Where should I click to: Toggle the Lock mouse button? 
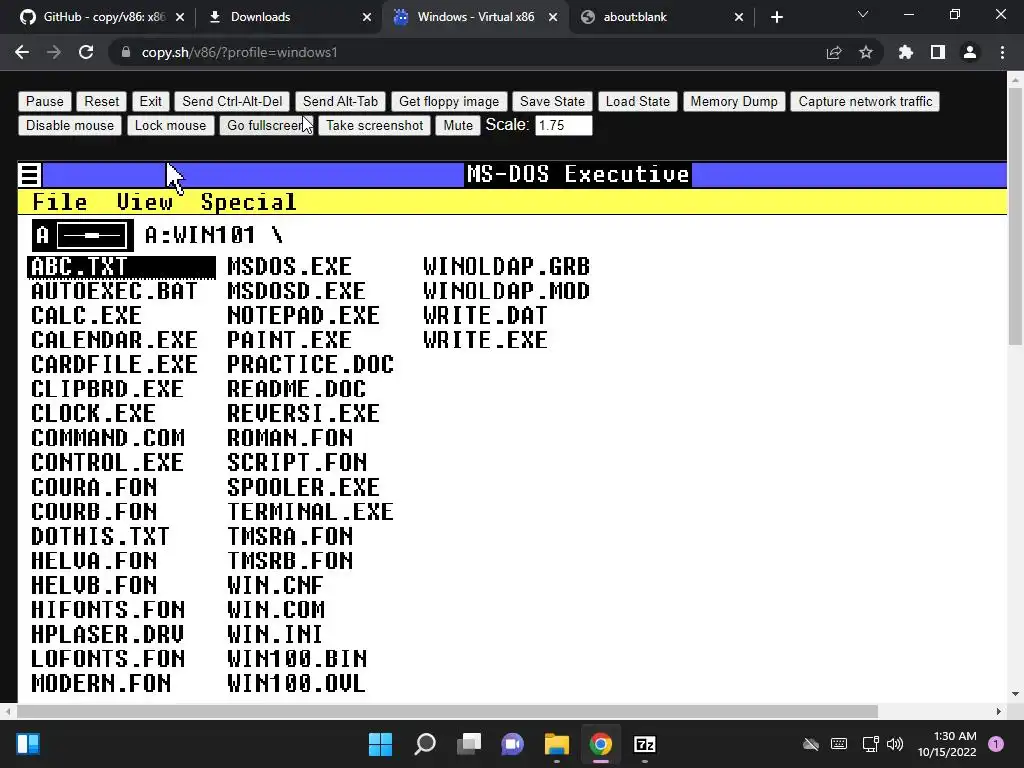tap(170, 125)
